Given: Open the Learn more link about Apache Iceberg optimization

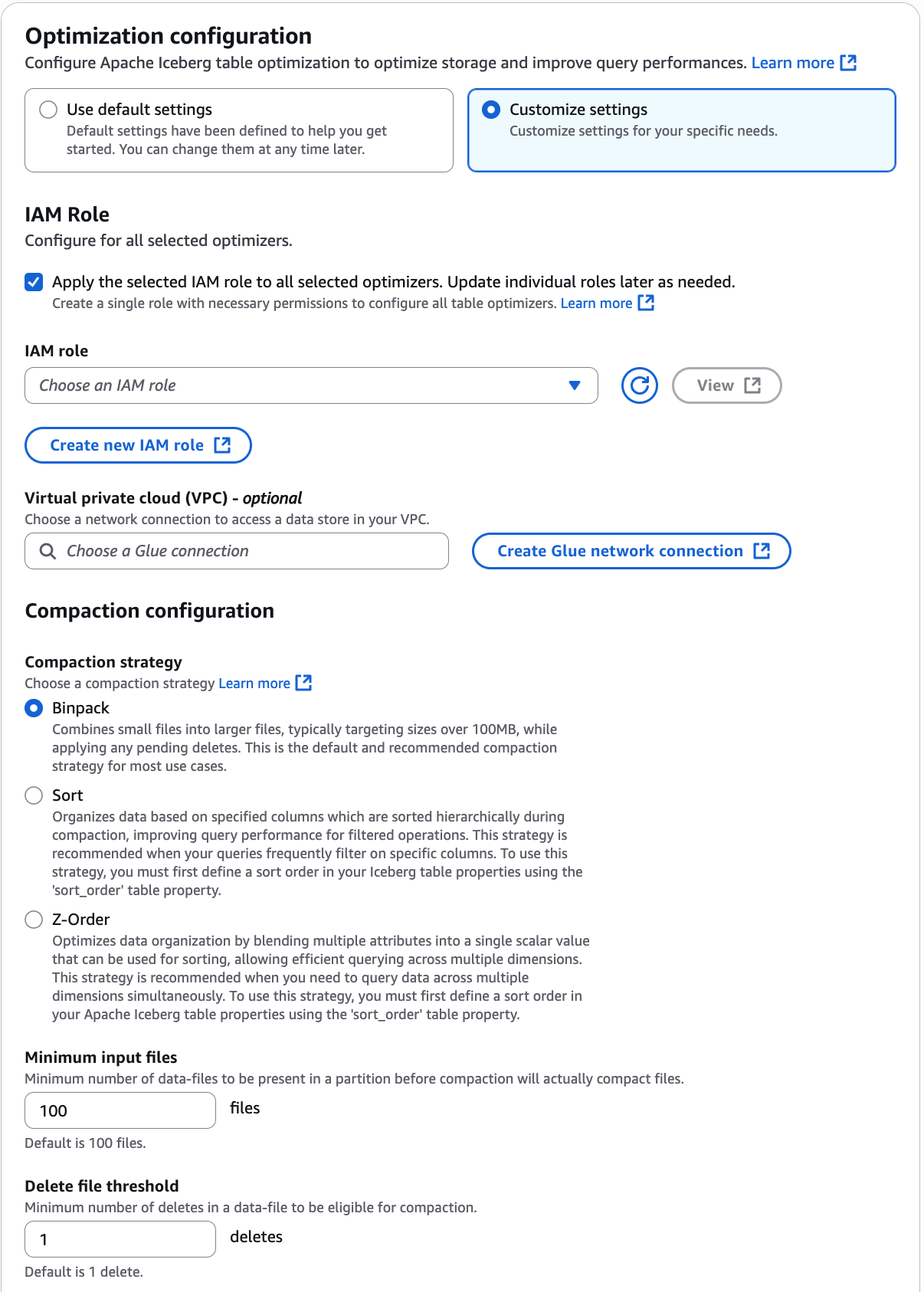Looking at the screenshot, I should (x=792, y=63).
